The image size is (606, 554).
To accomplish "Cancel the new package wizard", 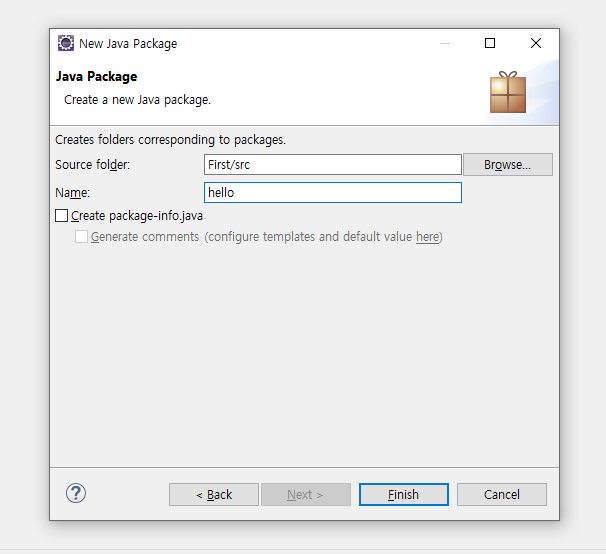I will 501,494.
